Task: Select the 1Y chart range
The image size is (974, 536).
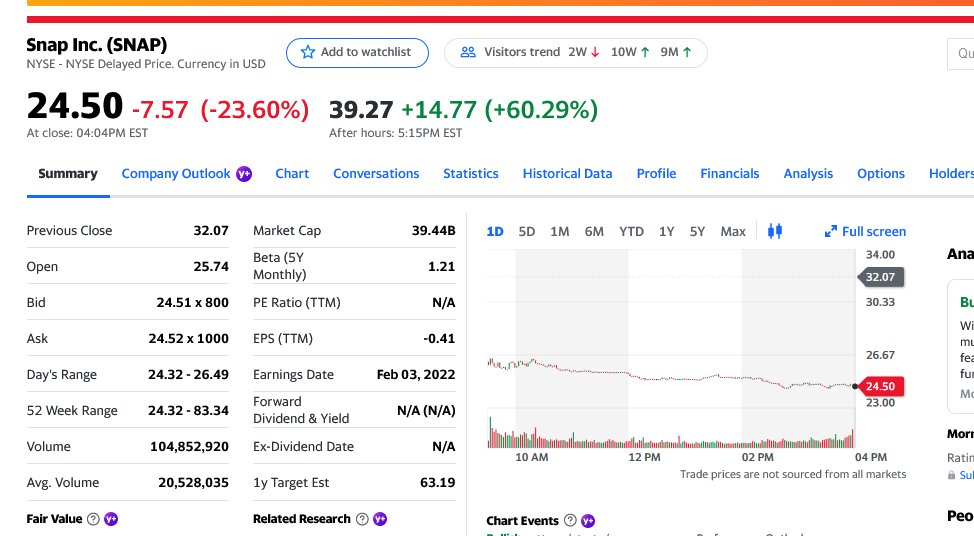Action: 667,232
